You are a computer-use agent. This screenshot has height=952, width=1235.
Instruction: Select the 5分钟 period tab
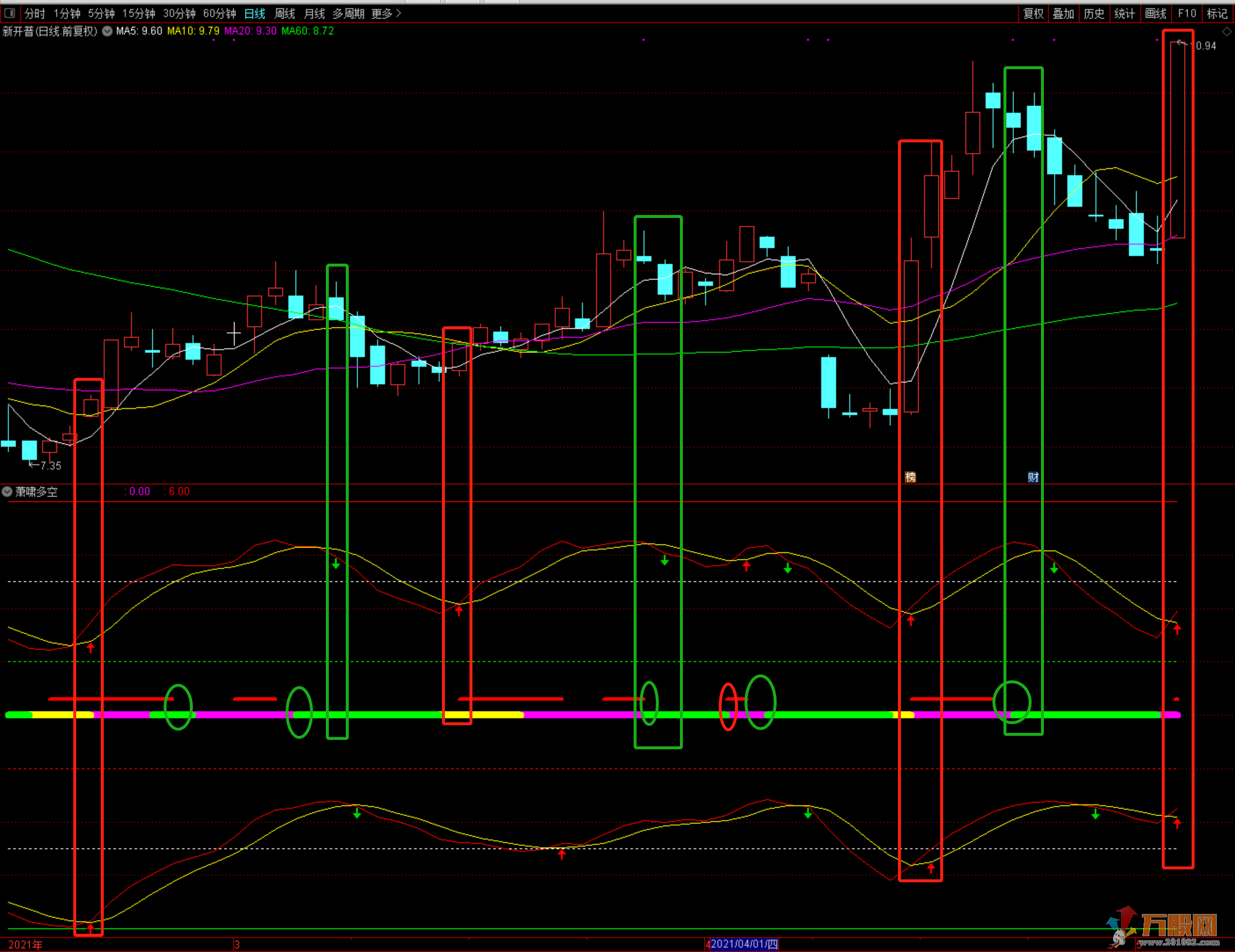point(101,13)
